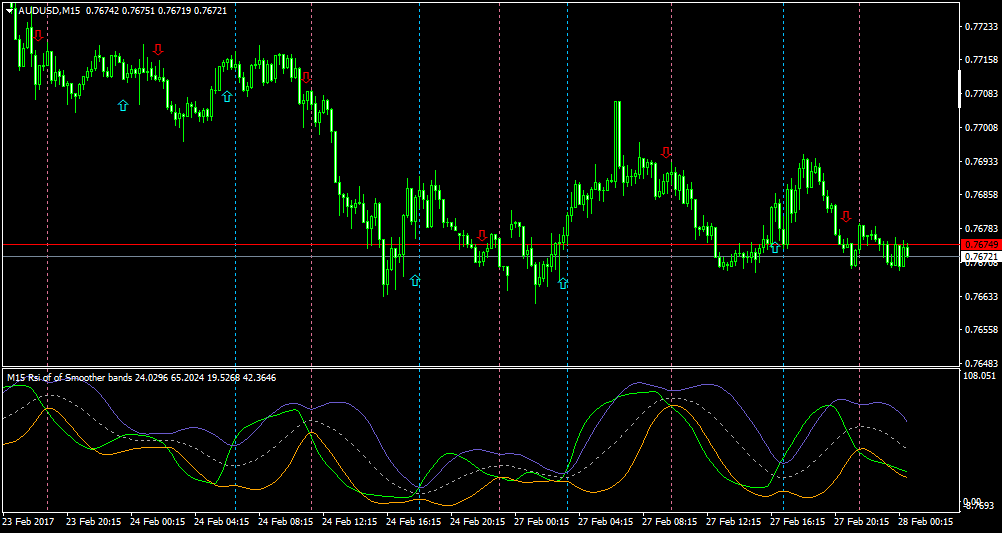The width and height of the screenshot is (1002, 533).
Task: Select the red down arrow at the 24 Feb 08:15 line
Action: pyautogui.click(x=306, y=78)
